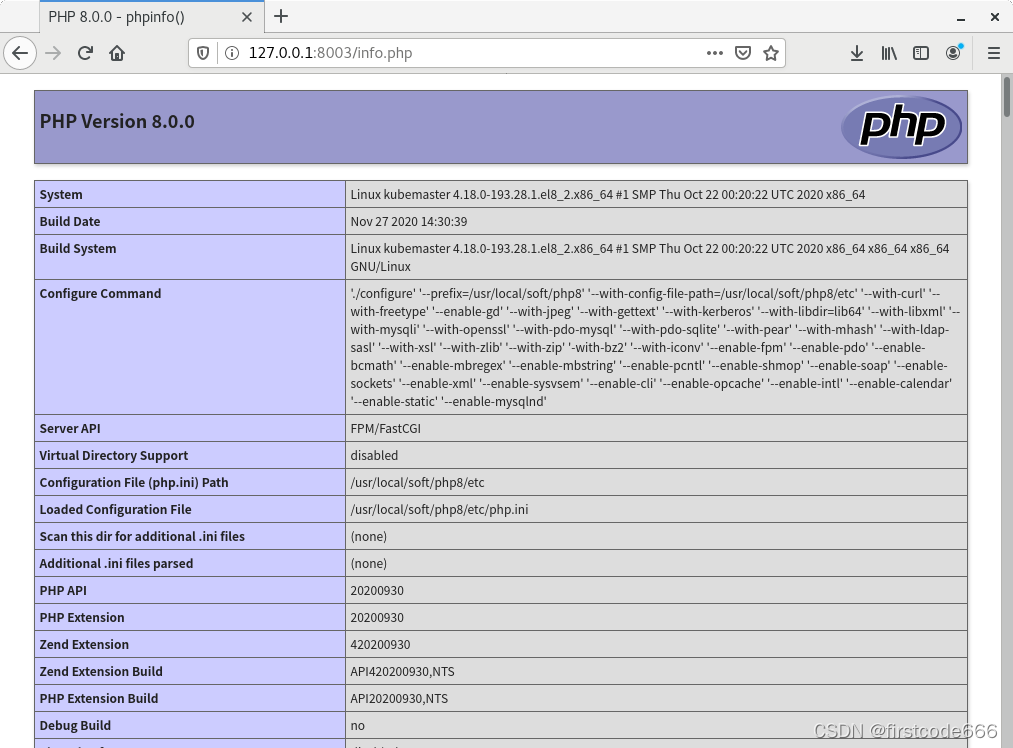Select the '/usr/local/soft/php8/etc' path value

417,483
